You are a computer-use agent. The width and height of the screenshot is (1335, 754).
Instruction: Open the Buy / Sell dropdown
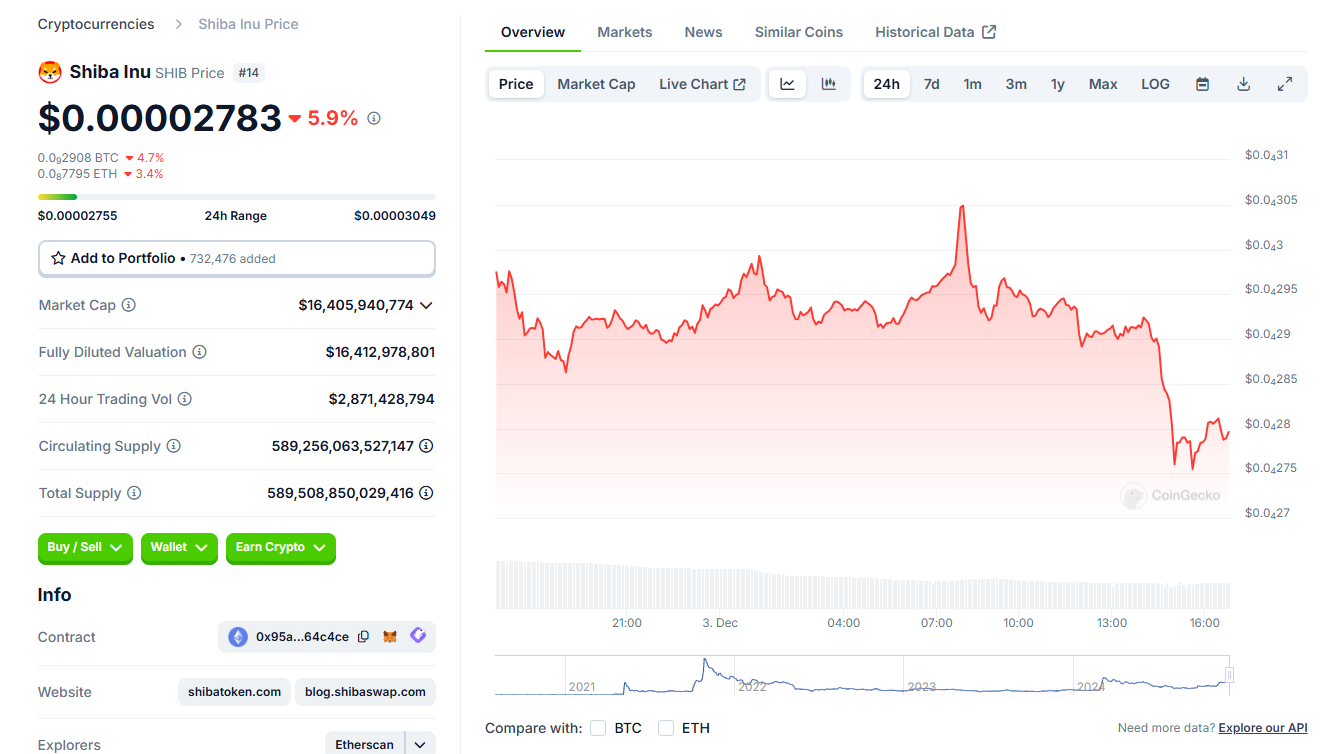pyautogui.click(x=85, y=548)
